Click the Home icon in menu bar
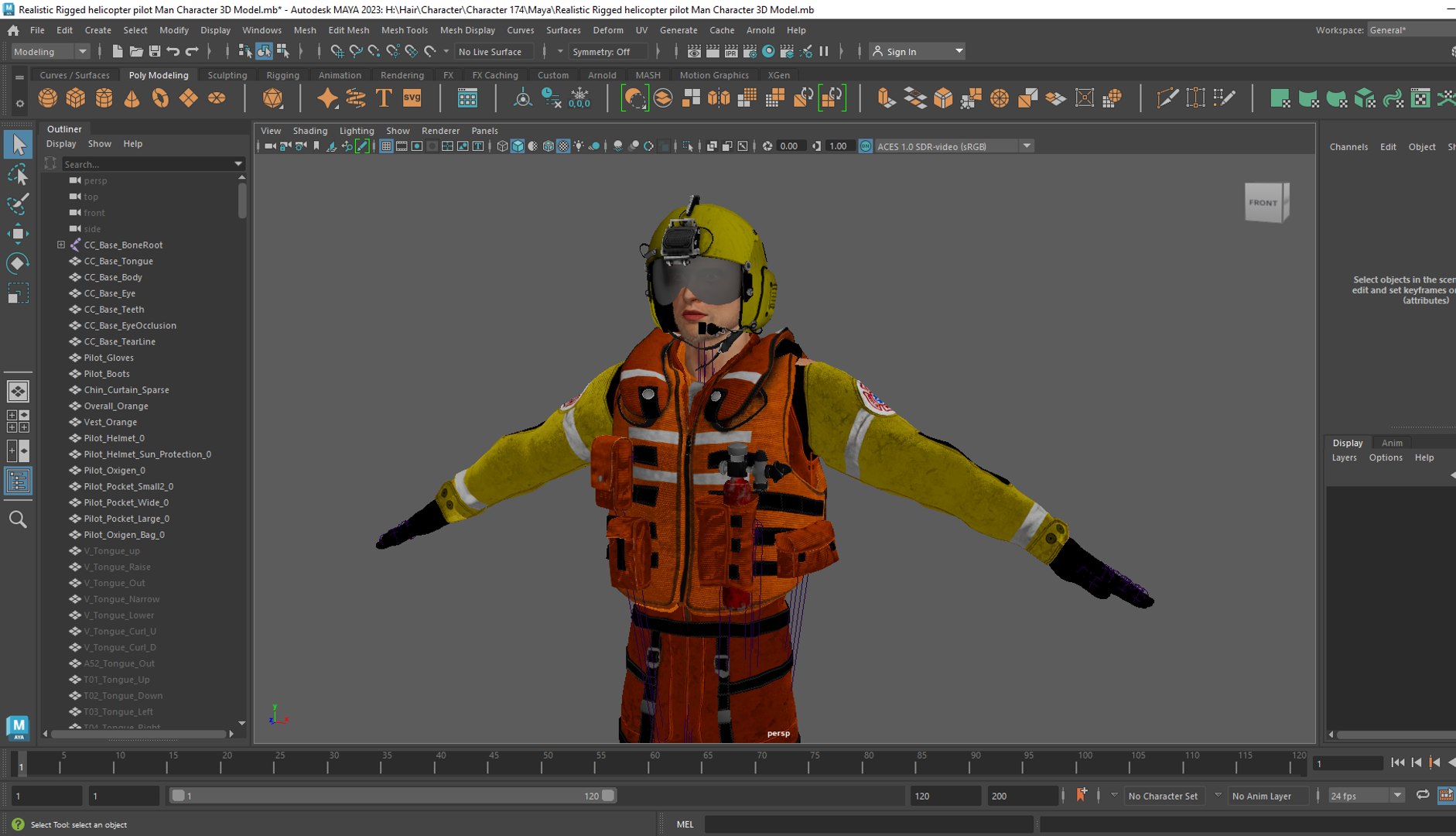 13,30
